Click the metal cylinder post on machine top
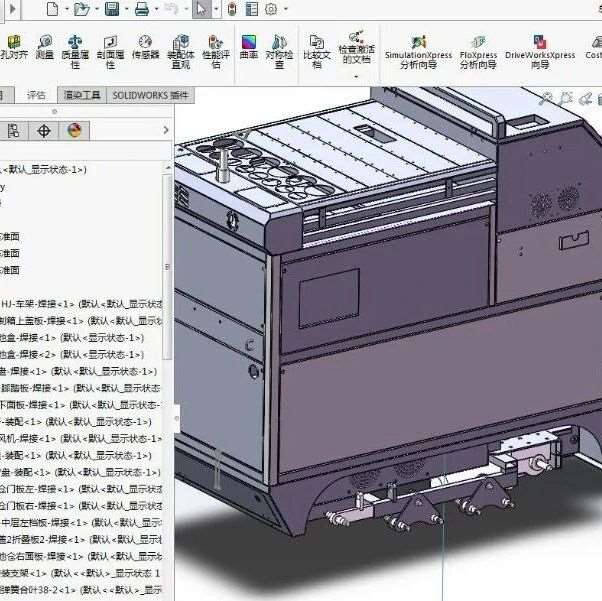Image resolution: width=602 pixels, height=601 pixels. tap(223, 164)
